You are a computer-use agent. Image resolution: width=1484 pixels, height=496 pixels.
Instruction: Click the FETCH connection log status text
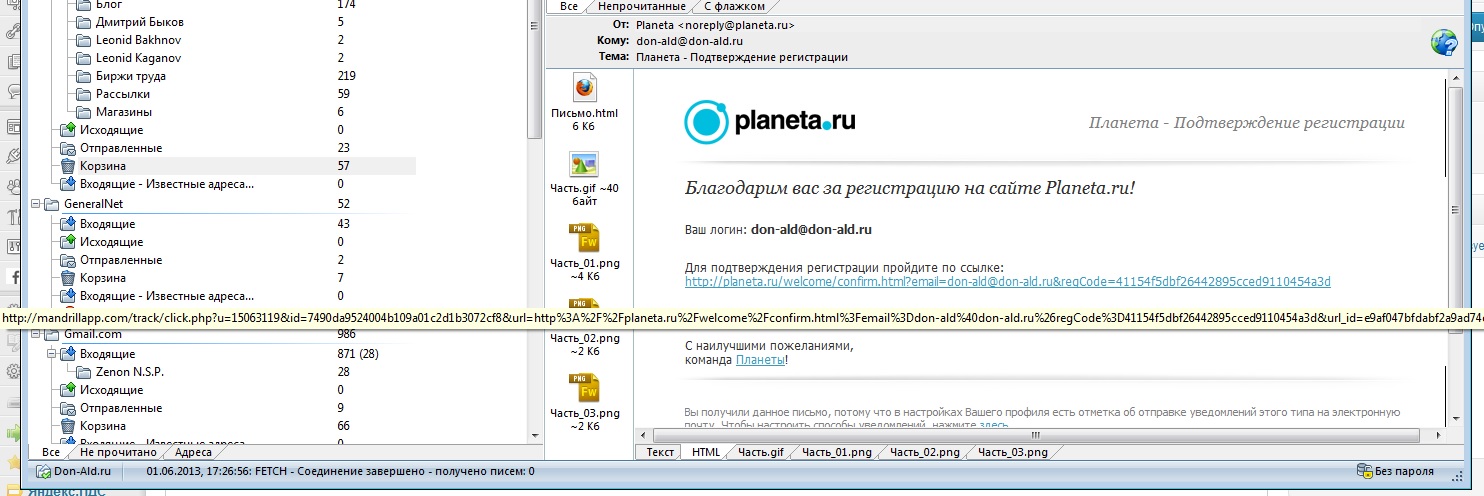(340, 471)
